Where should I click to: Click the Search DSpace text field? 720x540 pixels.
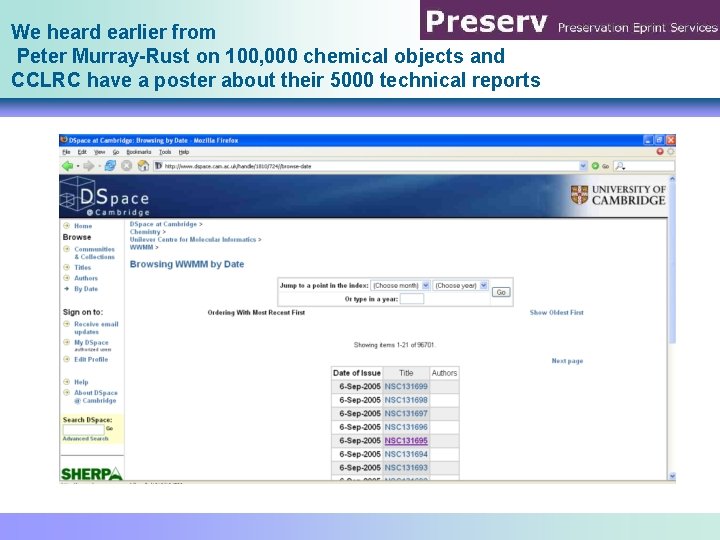(84, 429)
